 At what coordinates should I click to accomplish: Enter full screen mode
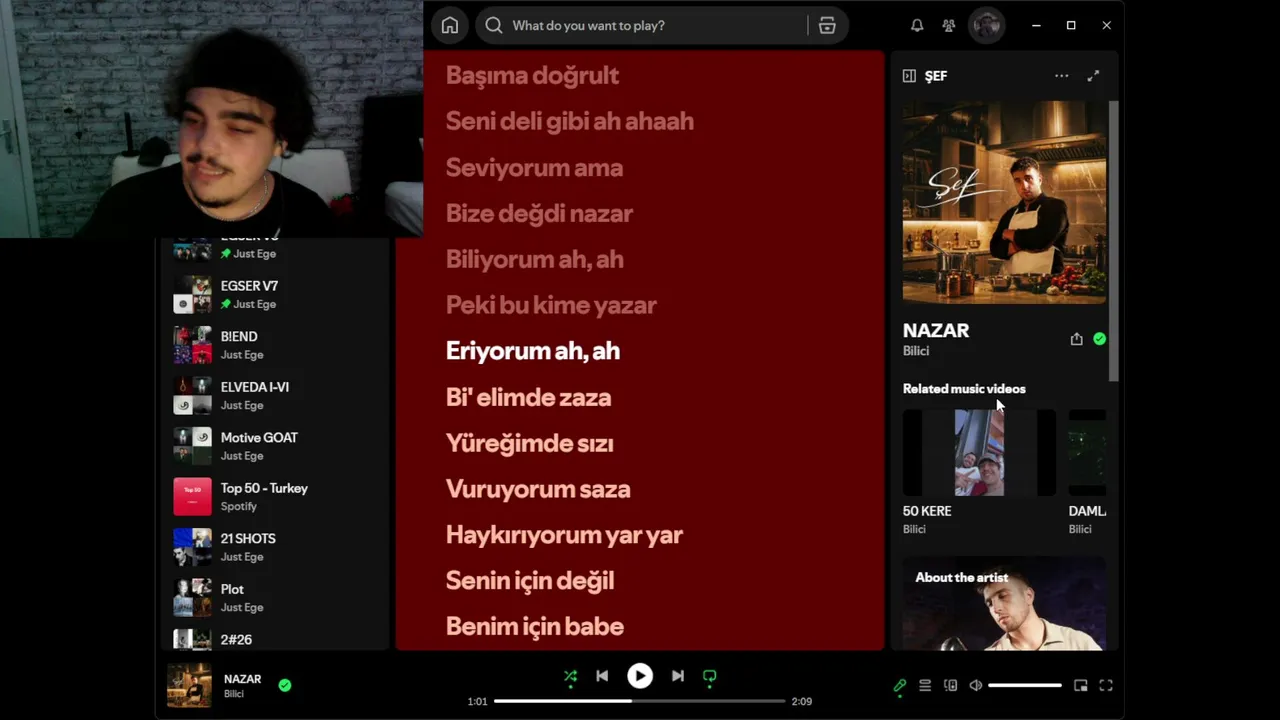click(x=1106, y=686)
